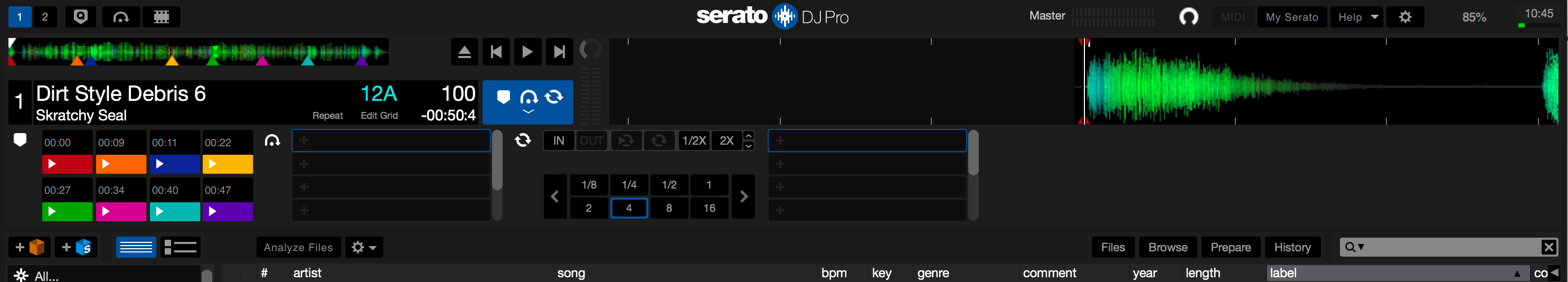Select the 8 beat auto loop

click(x=669, y=208)
